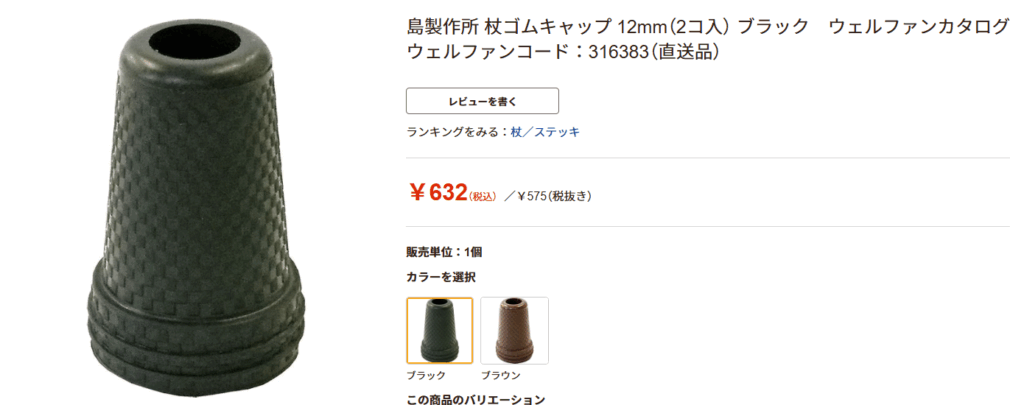The height and width of the screenshot is (405, 1024).
Task: Click the 販売単位：1個 text
Action: (x=444, y=252)
